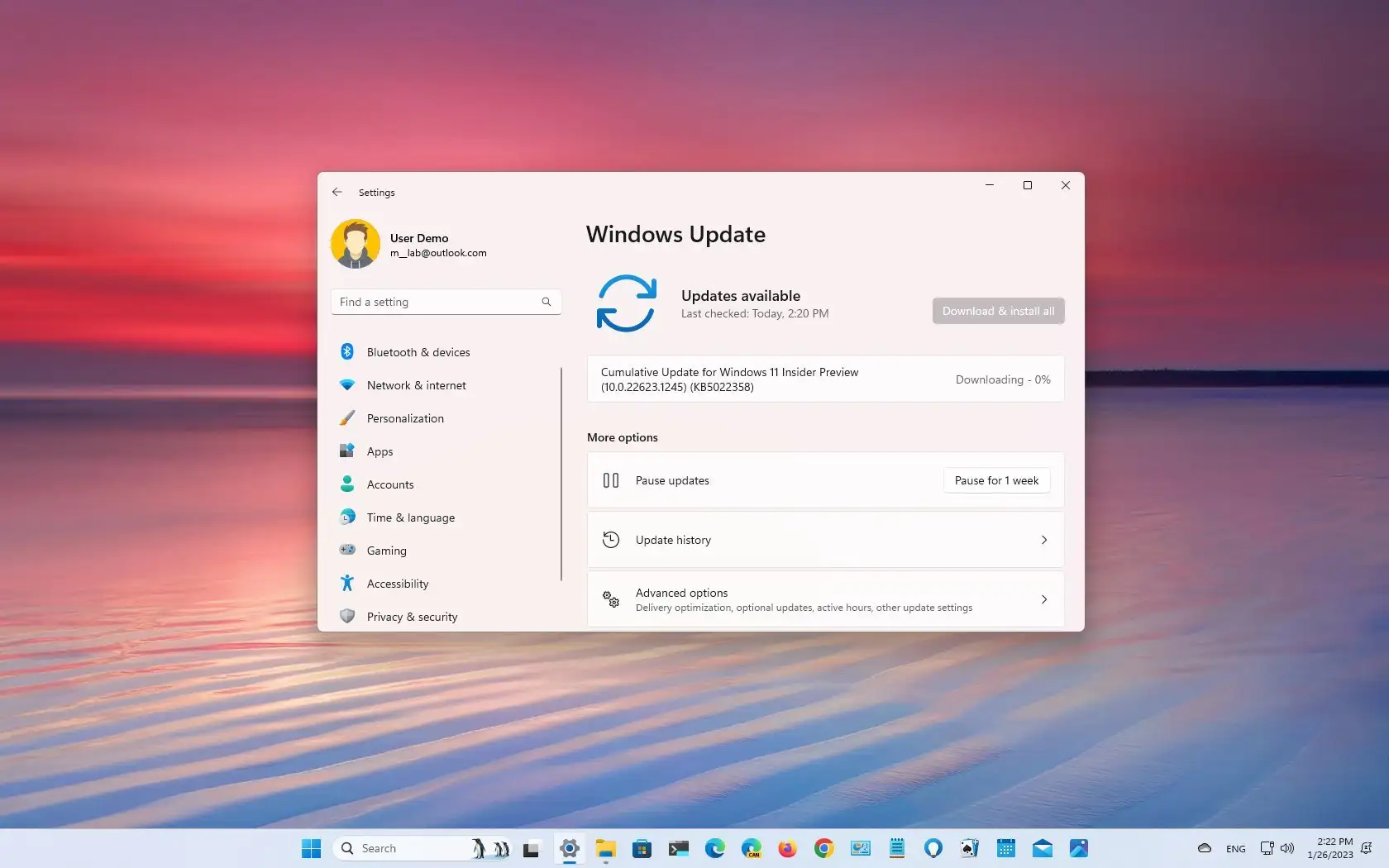Click the magnifier icon in Find a setting
The image size is (1389, 868).
click(547, 302)
